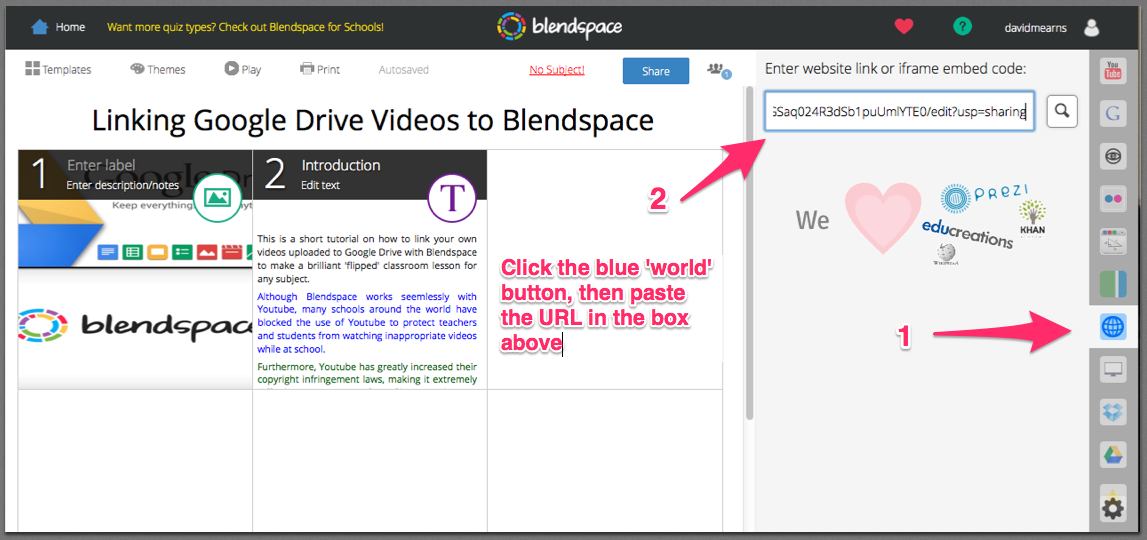This screenshot has width=1147, height=540.
Task: Click the blendspace logo in header
Action: [560, 27]
